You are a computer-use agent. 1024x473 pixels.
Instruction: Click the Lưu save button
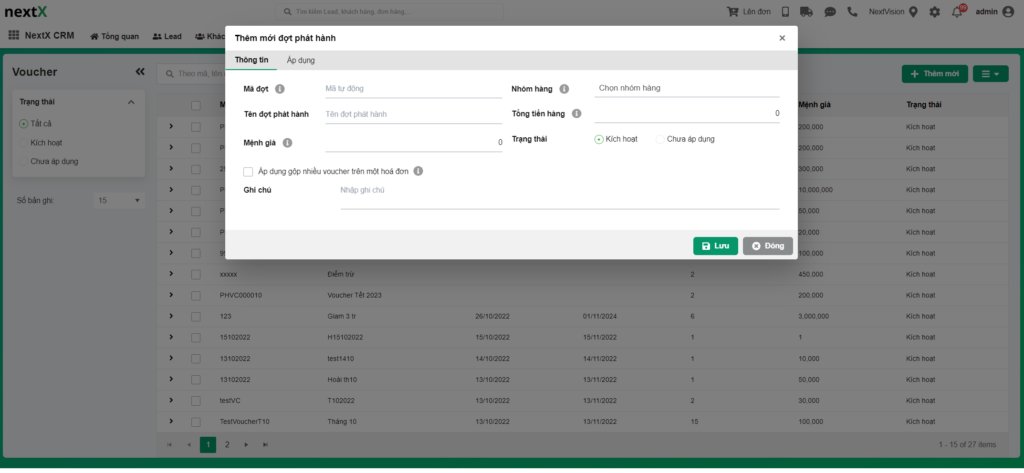pyautogui.click(x=715, y=246)
